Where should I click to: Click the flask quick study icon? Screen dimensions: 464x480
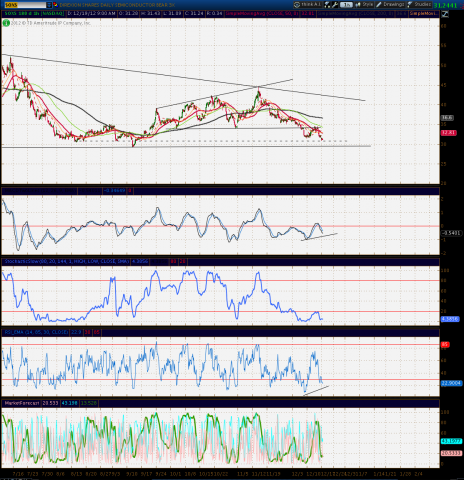click(327, 5)
